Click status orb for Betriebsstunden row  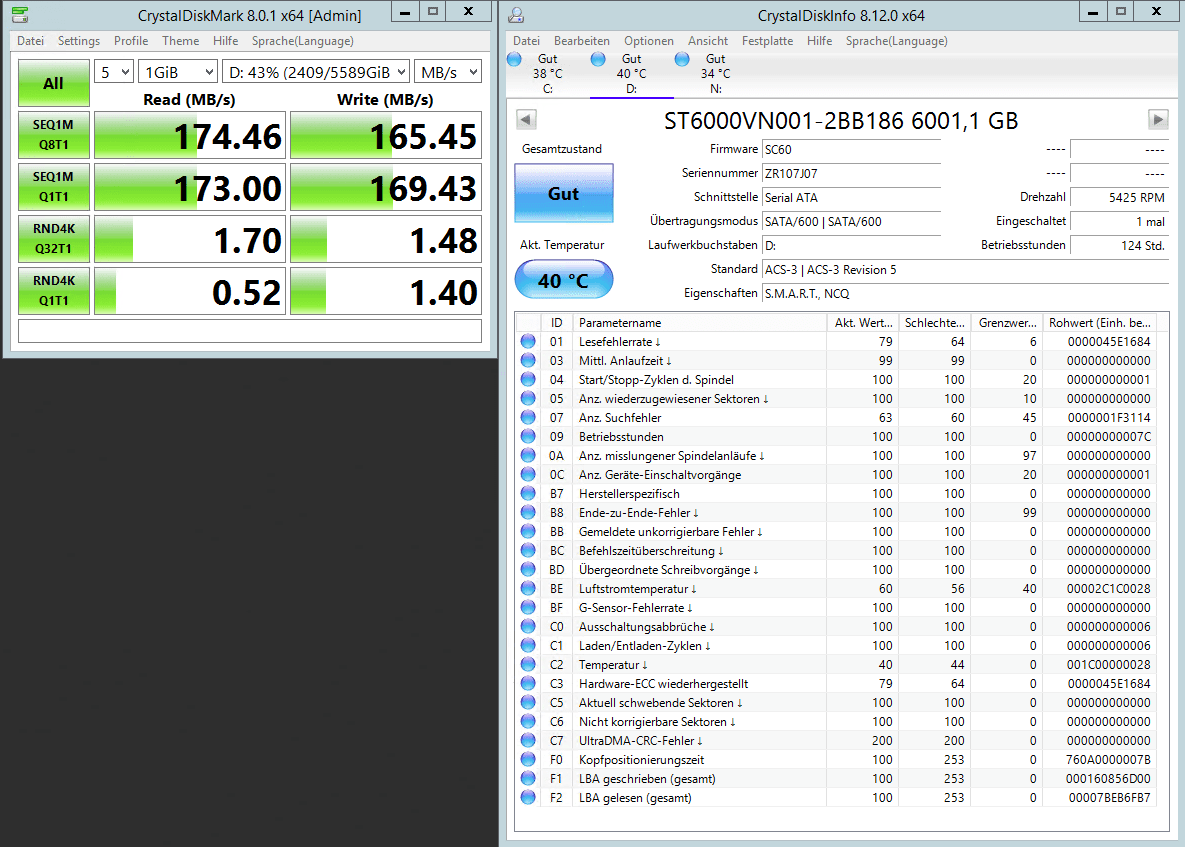pyautogui.click(x=528, y=437)
